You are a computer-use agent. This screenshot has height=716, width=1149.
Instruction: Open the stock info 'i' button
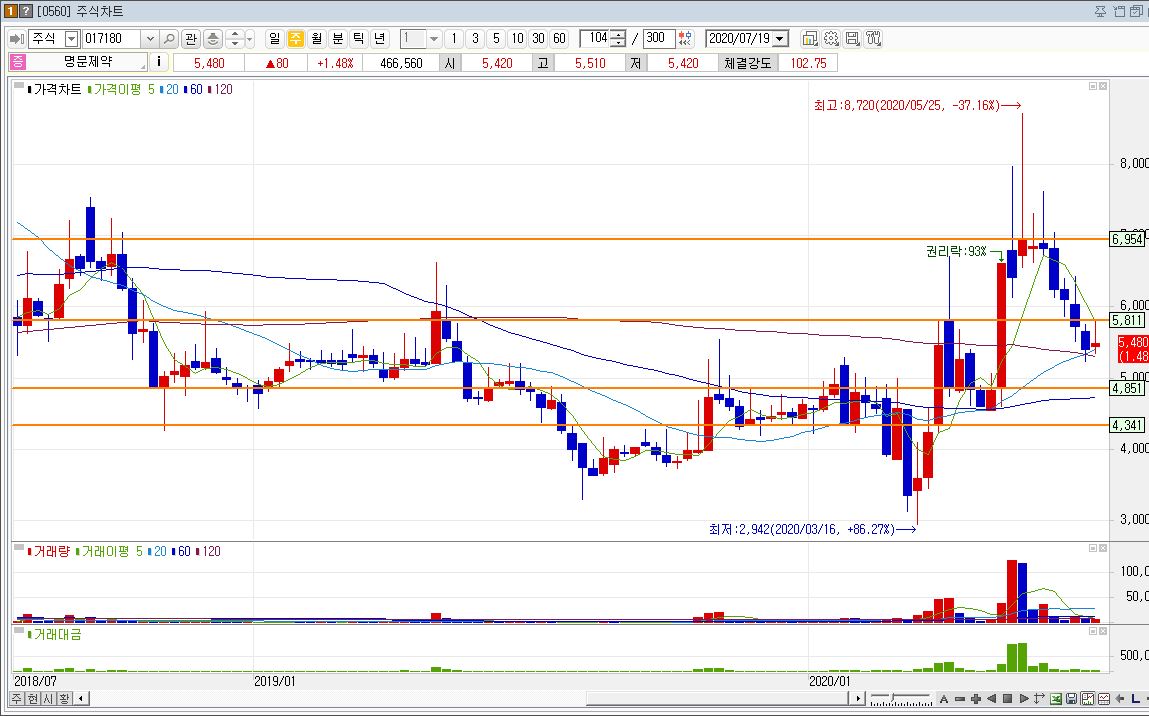tap(159, 62)
